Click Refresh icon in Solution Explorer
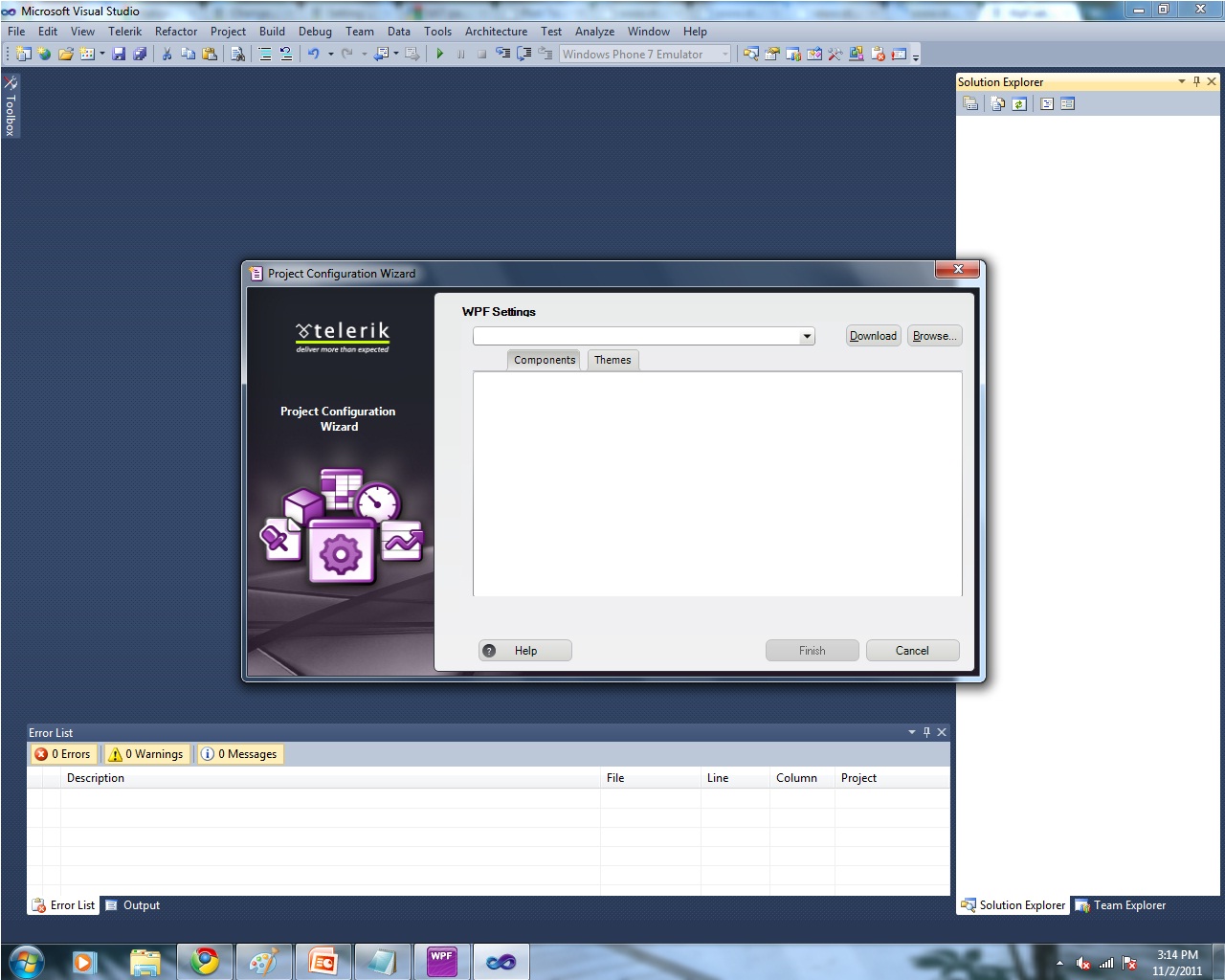 [x=1019, y=104]
